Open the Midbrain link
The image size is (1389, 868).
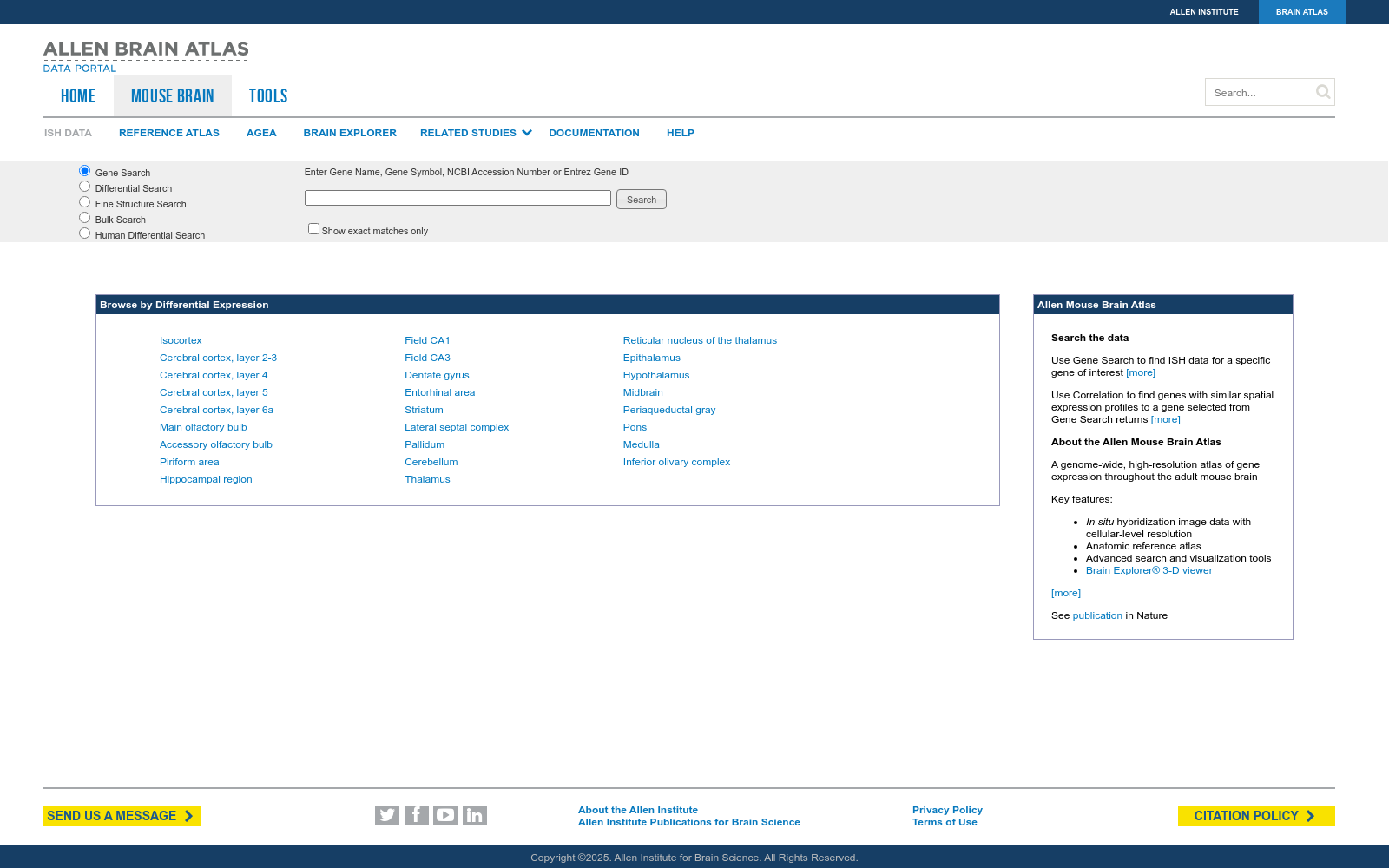642,392
